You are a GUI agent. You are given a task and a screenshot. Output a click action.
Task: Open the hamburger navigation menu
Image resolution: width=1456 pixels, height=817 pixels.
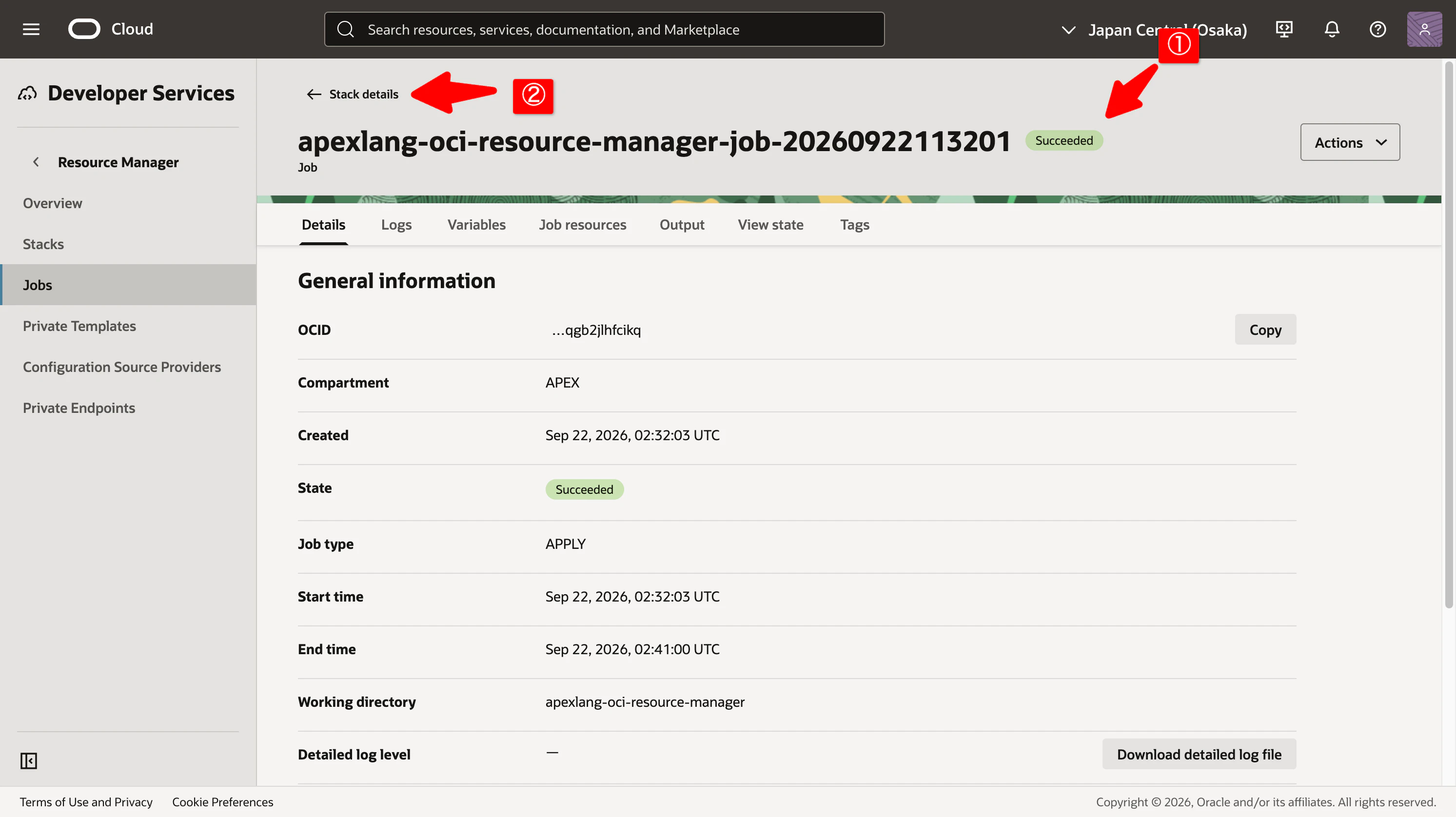(x=31, y=29)
